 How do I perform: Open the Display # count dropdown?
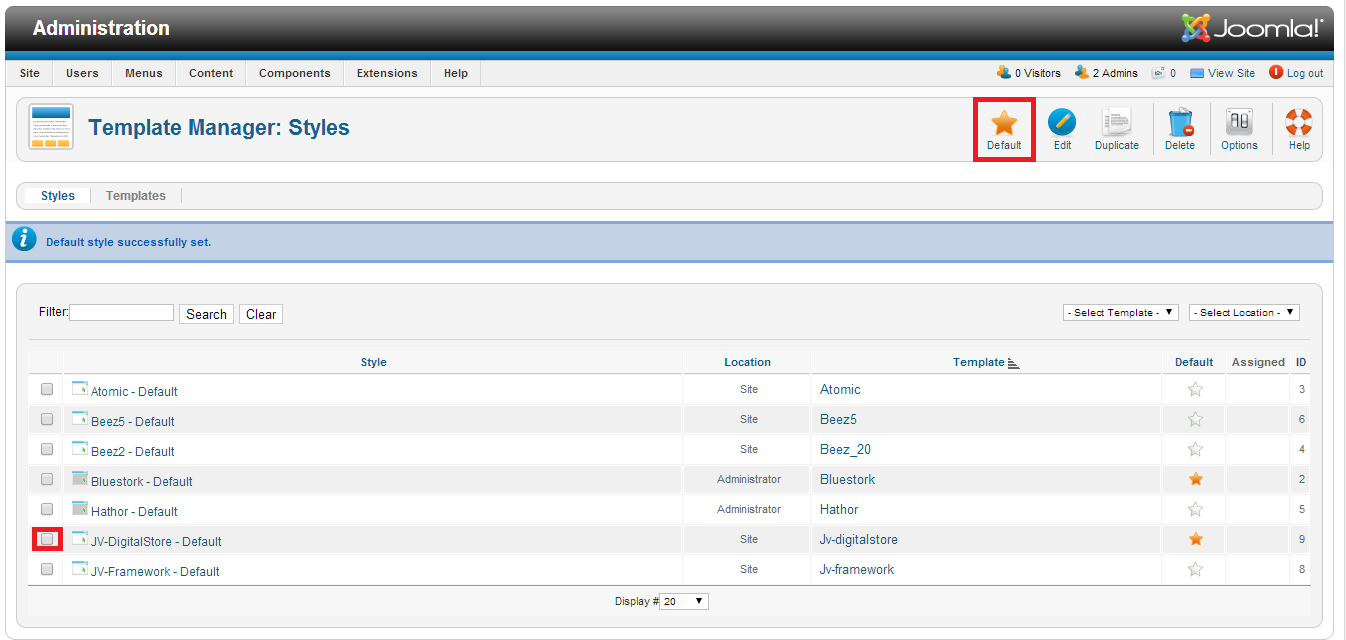(x=684, y=601)
